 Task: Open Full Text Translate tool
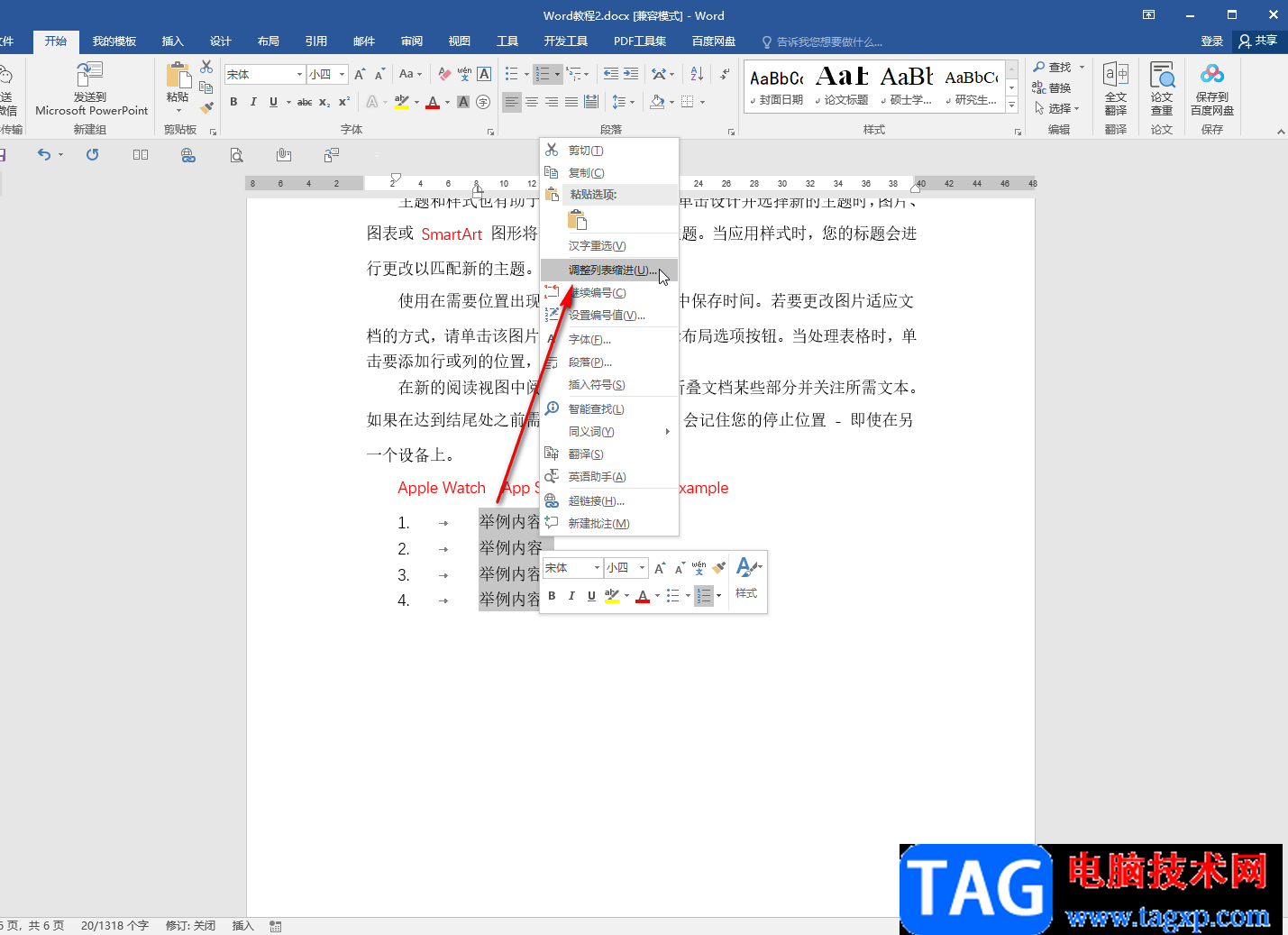click(1116, 89)
